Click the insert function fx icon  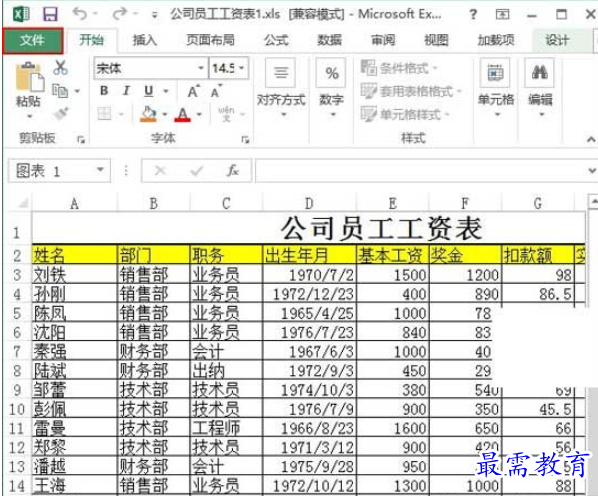tap(233, 170)
